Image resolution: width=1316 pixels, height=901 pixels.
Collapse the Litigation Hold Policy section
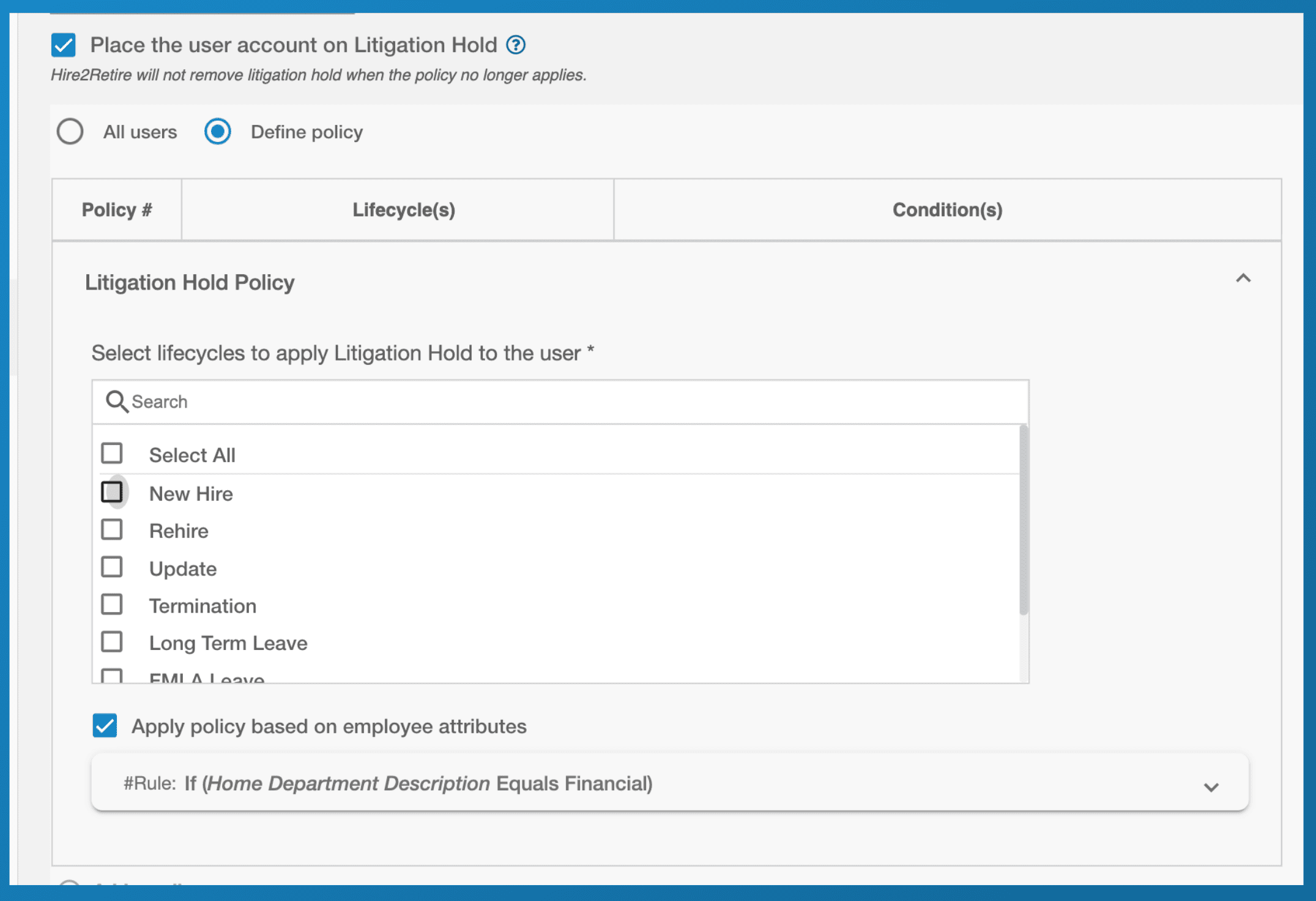coord(1243,279)
